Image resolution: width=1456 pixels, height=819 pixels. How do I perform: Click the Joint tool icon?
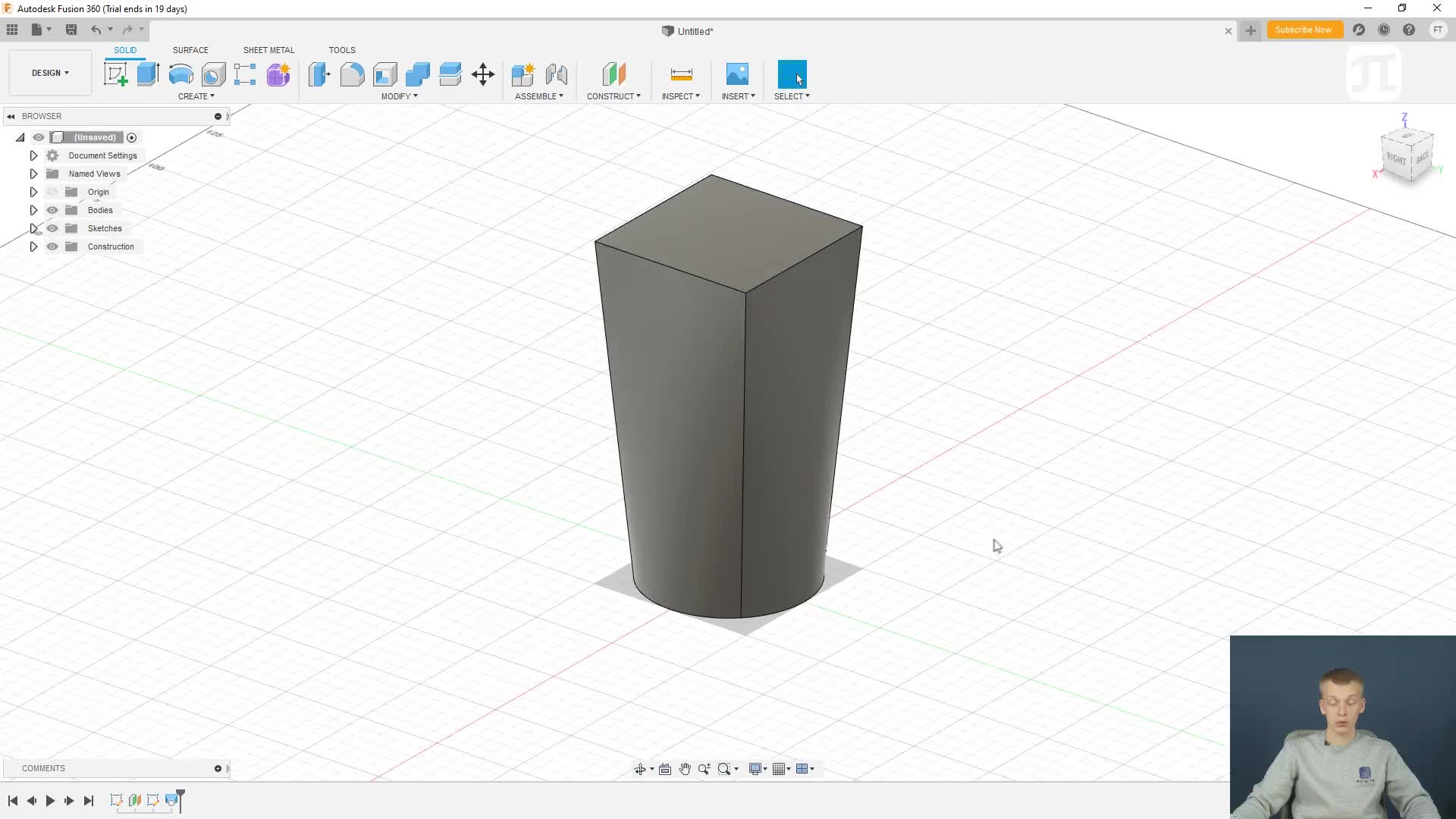[x=557, y=74]
